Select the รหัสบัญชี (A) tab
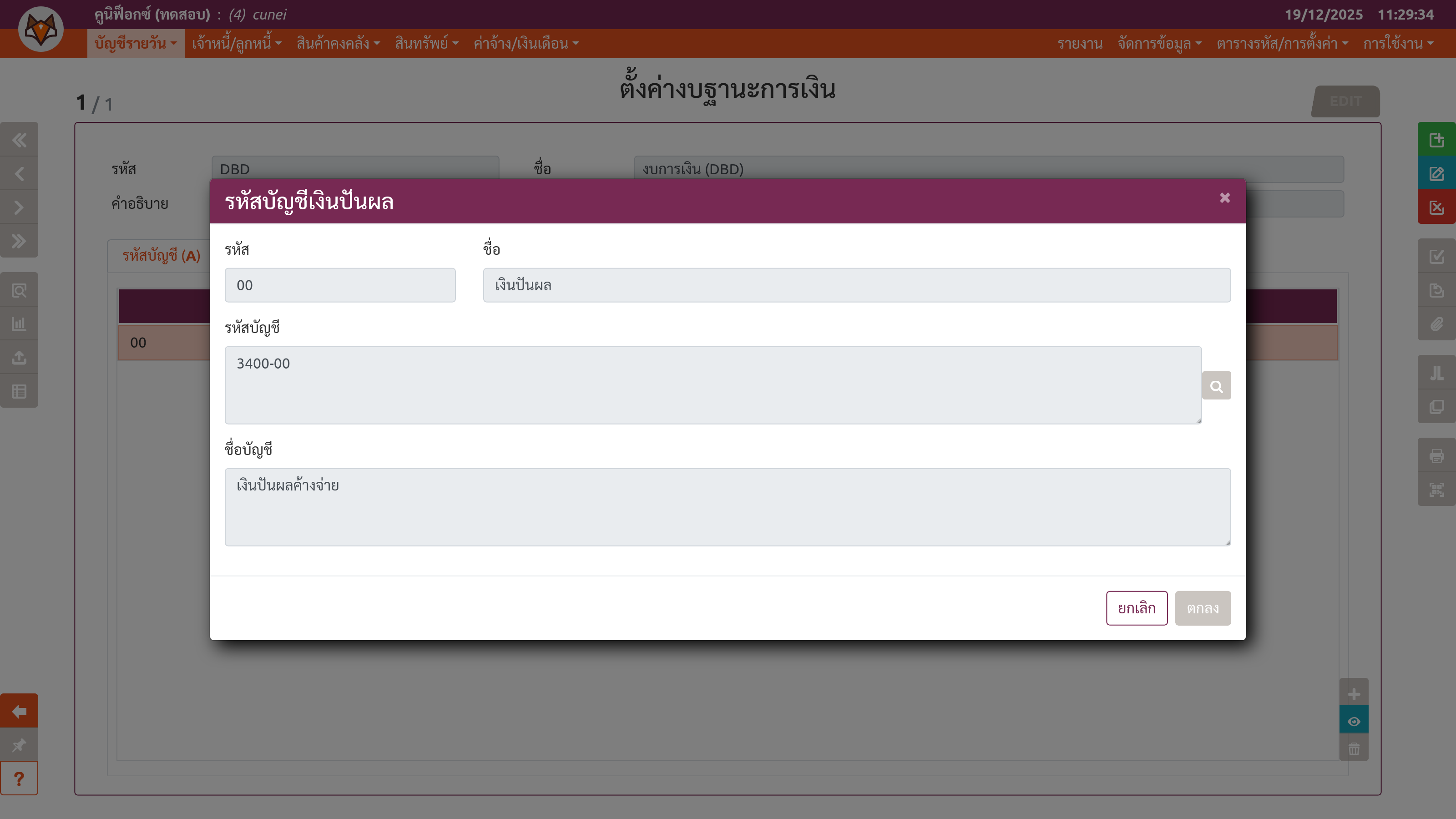The height and width of the screenshot is (819, 1456). pyautogui.click(x=161, y=256)
